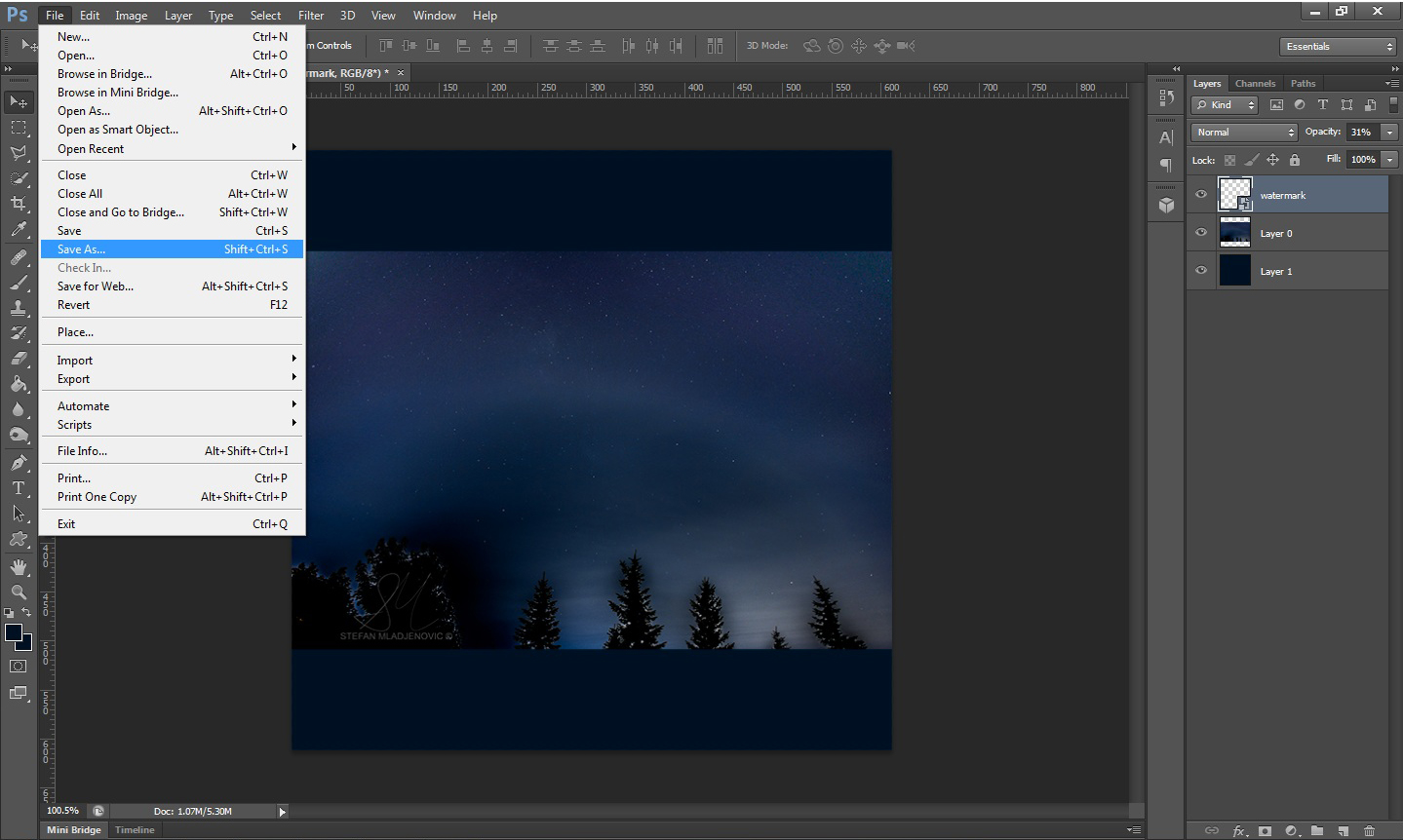The height and width of the screenshot is (840, 1403).
Task: Change the screen mode icon
Action: pyautogui.click(x=19, y=693)
